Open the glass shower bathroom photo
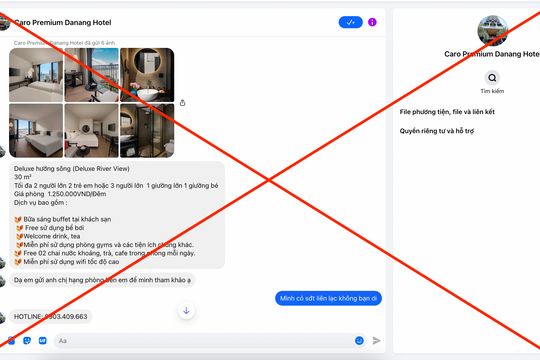 click(x=147, y=131)
